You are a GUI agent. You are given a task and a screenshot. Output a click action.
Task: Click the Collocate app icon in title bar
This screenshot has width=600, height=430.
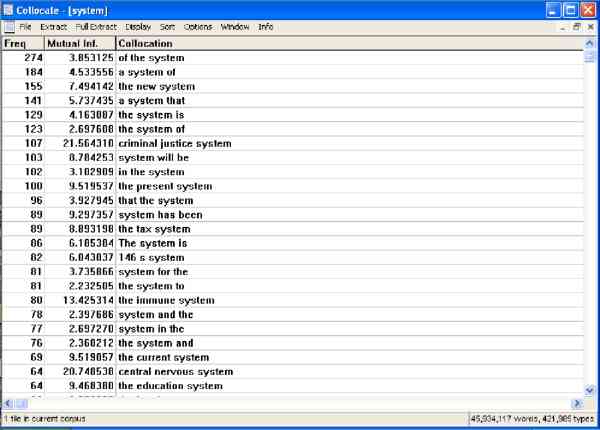(9, 9)
